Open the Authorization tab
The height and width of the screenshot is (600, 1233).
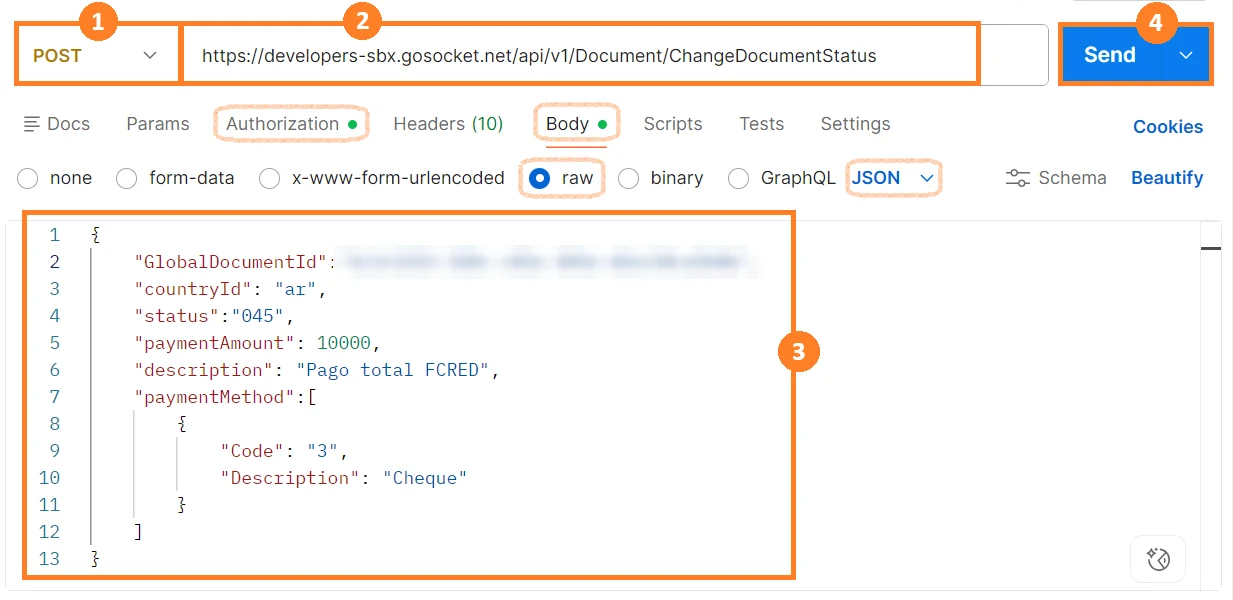292,124
